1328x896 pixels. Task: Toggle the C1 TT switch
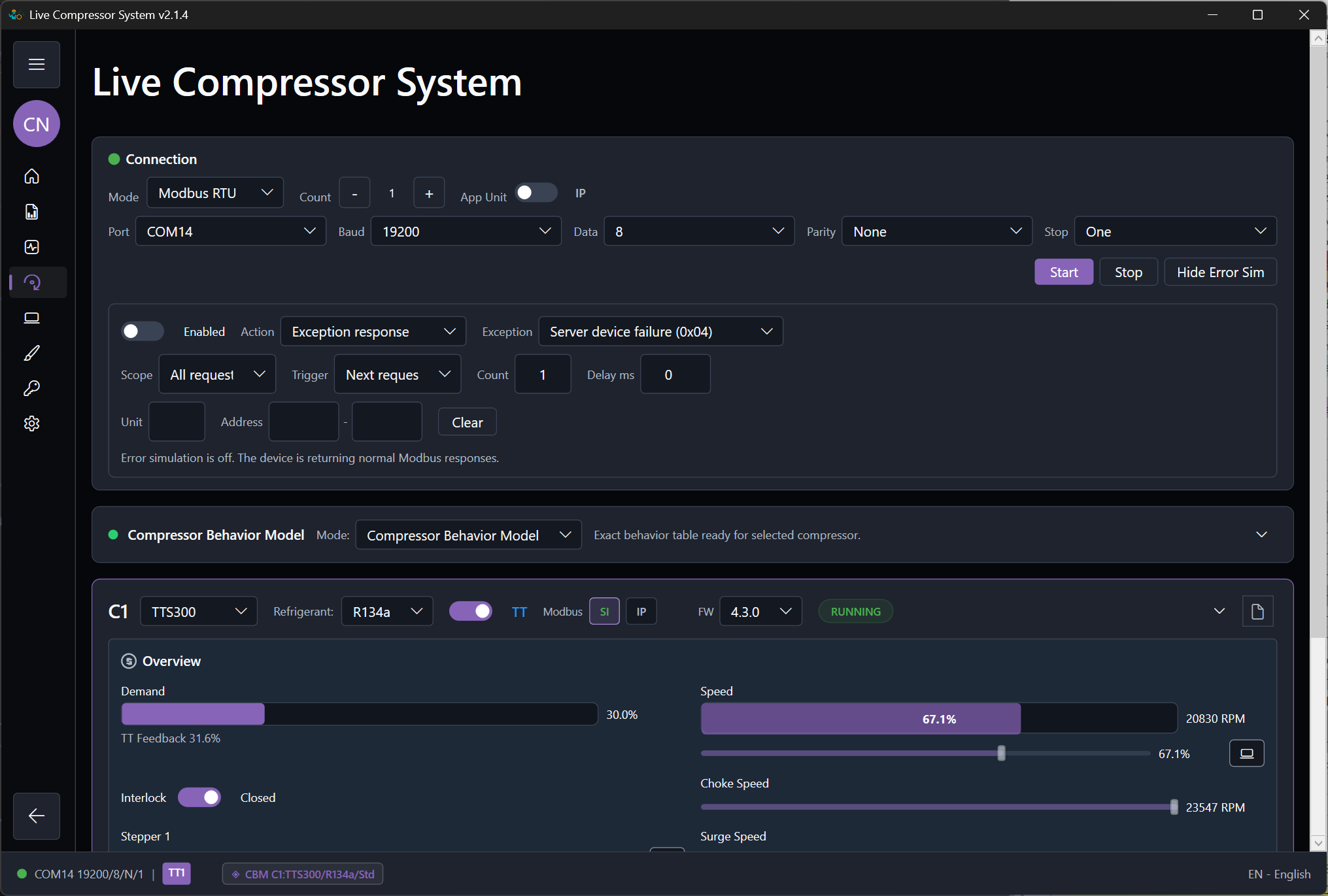(471, 611)
